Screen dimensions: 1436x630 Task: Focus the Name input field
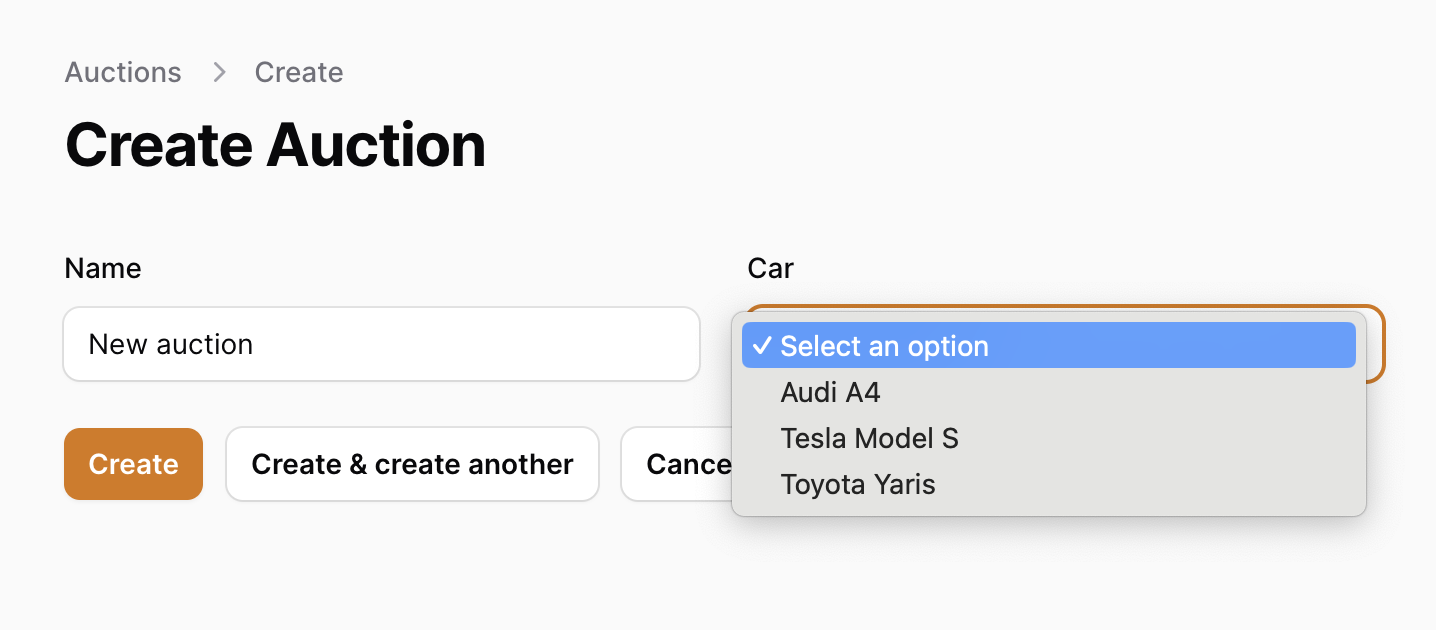point(381,344)
